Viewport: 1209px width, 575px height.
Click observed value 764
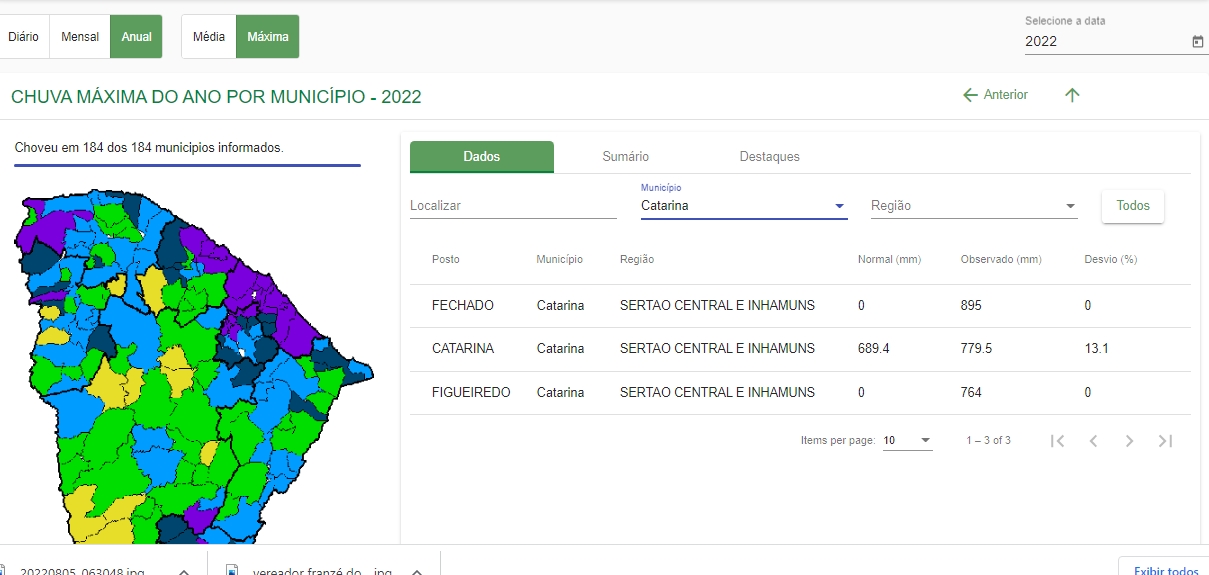coord(972,393)
